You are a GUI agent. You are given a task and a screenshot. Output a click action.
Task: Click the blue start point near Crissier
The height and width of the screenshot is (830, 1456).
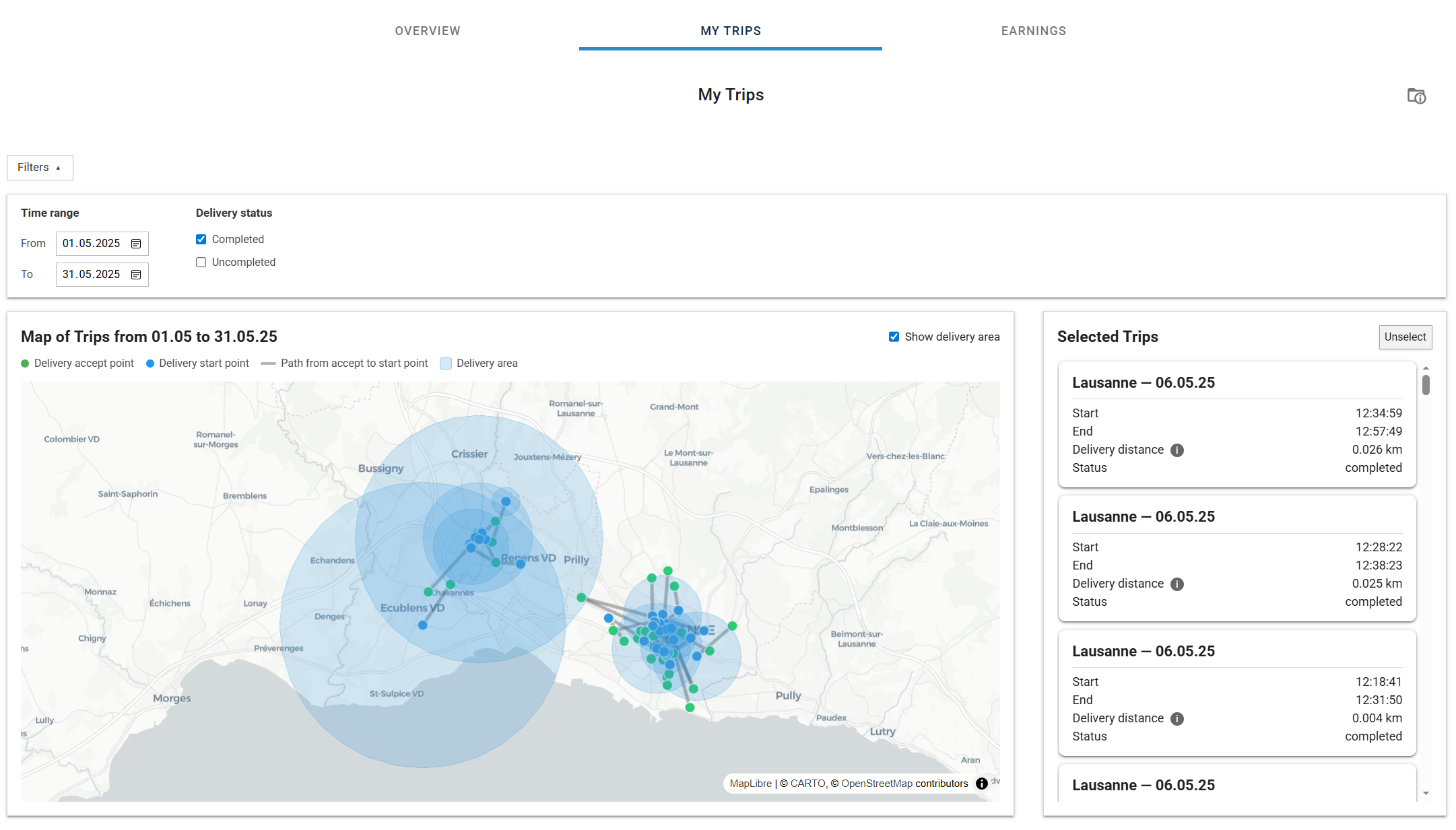[506, 502]
